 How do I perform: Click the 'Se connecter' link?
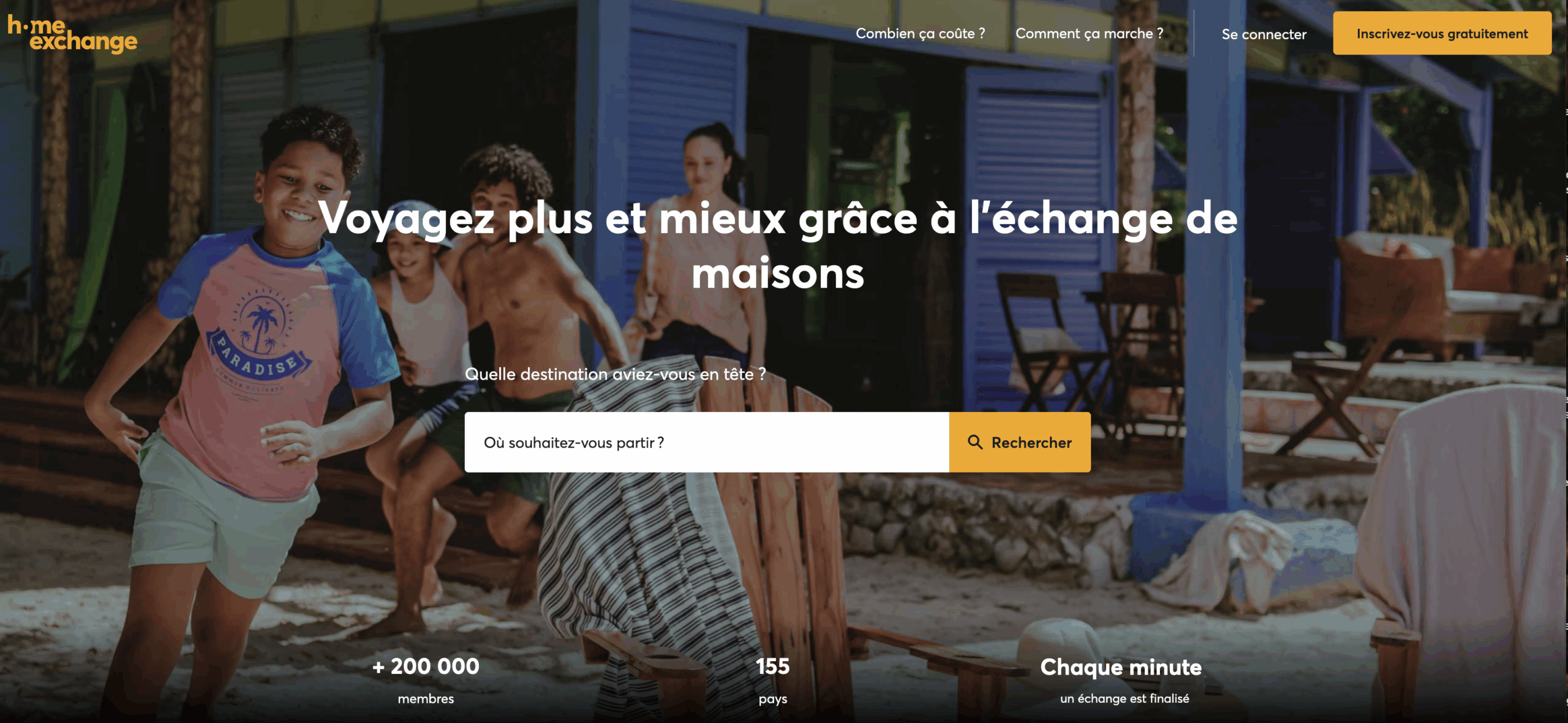(x=1264, y=34)
